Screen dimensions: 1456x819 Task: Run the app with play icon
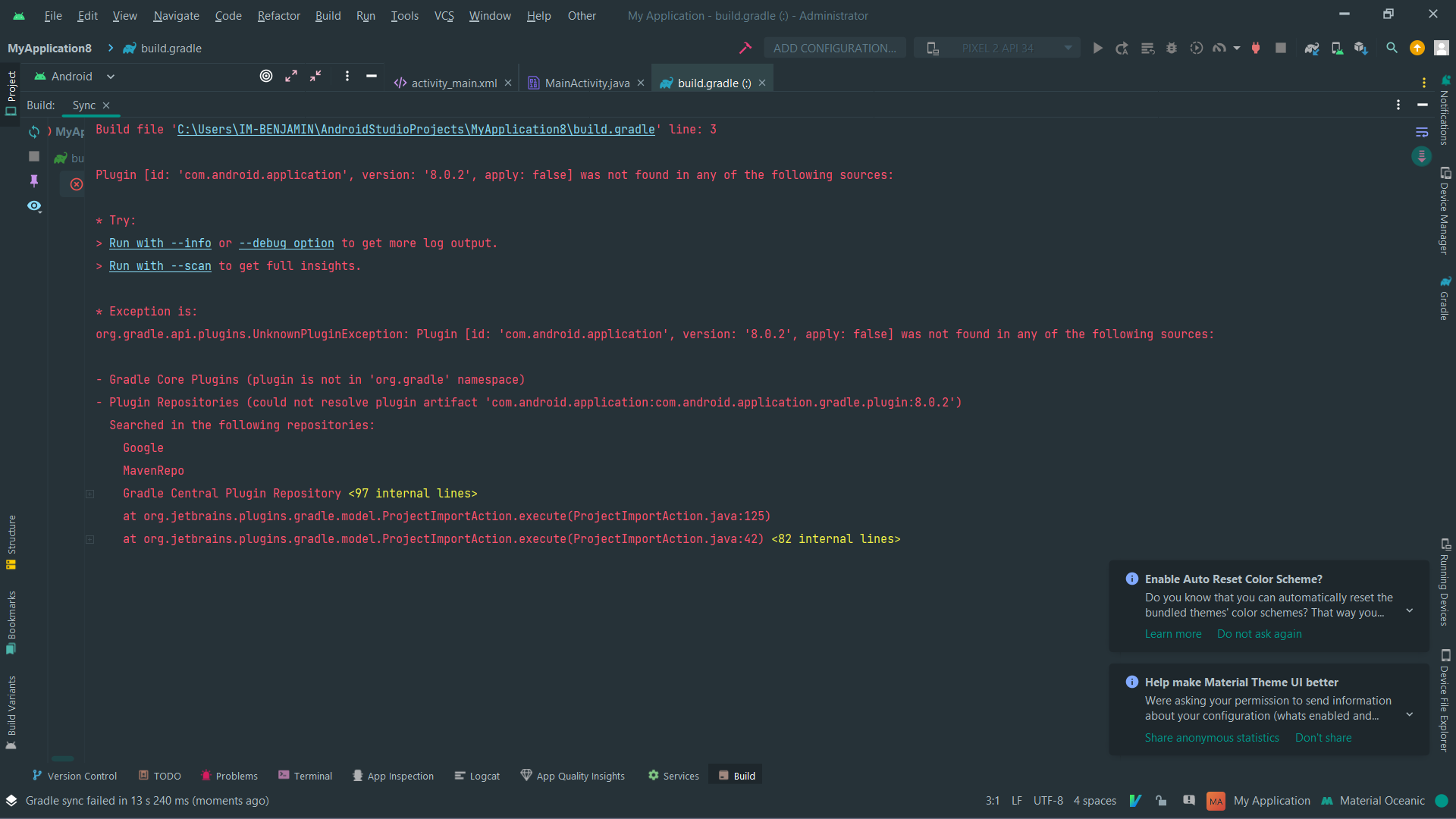point(1097,48)
